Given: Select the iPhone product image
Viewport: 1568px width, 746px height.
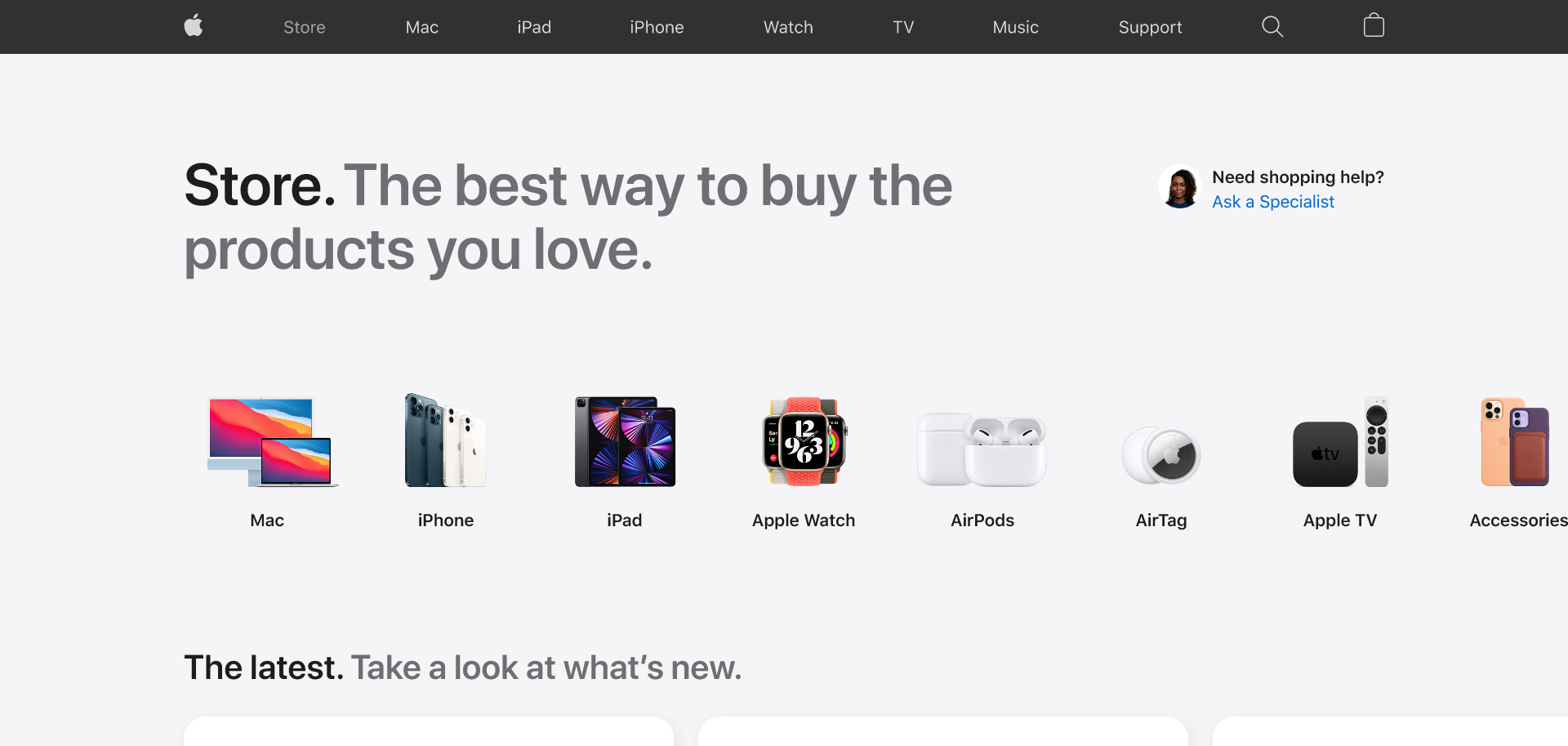Looking at the screenshot, I should point(446,440).
